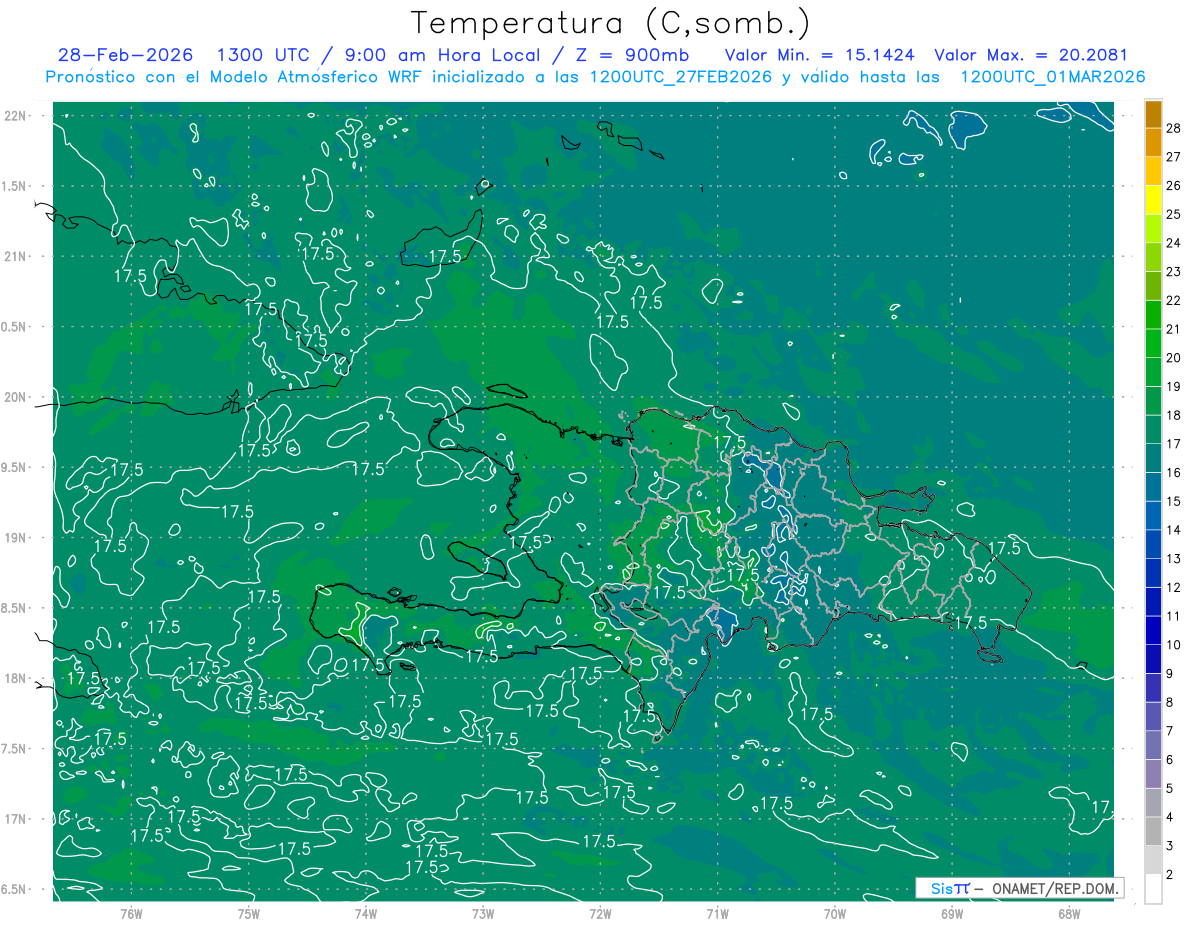This screenshot has width=1200, height=927.
Task: Click the 73W longitude axis label
Action: [x=483, y=913]
